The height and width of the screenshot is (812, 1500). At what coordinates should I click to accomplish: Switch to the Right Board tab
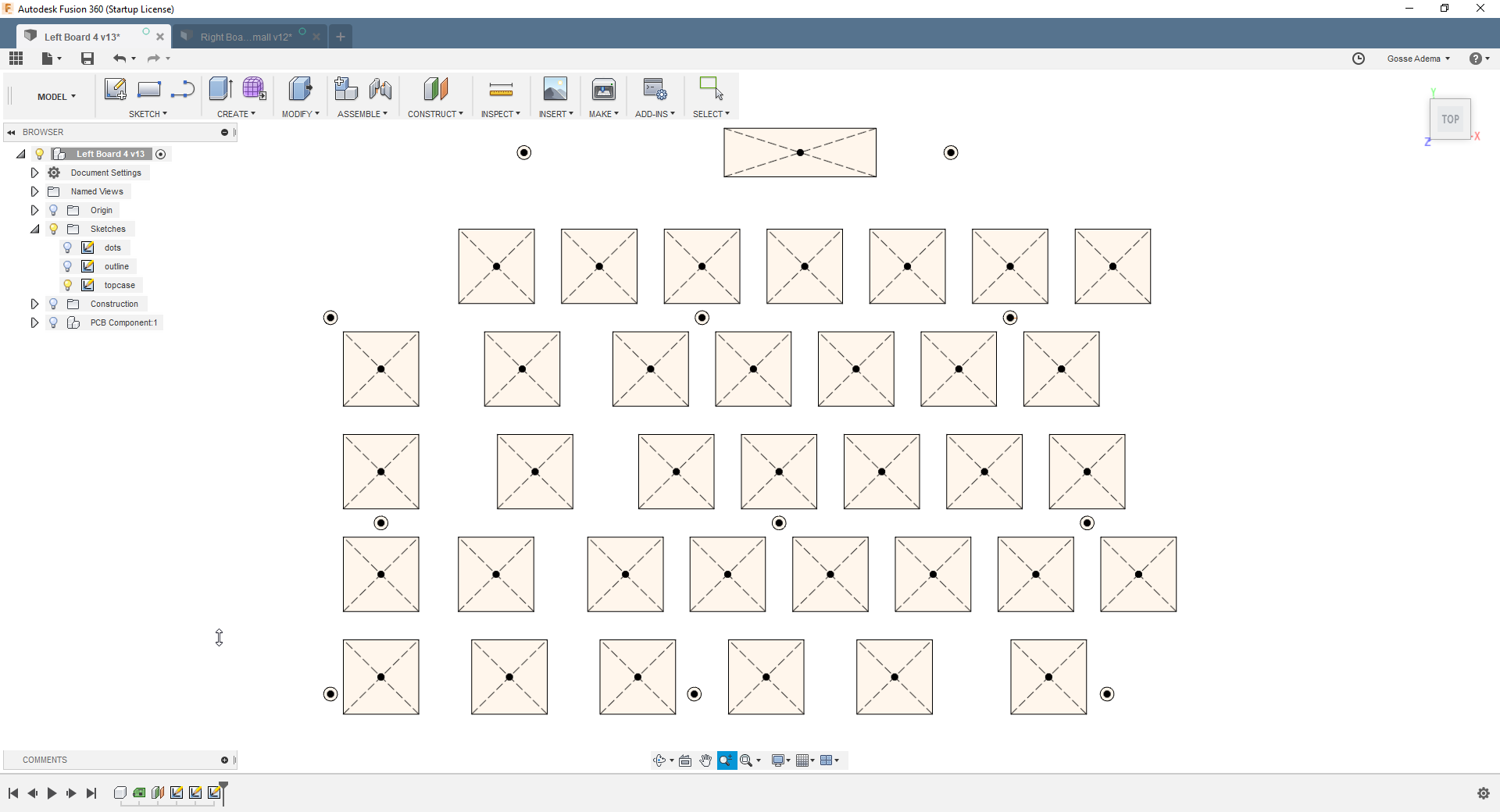pos(246,37)
